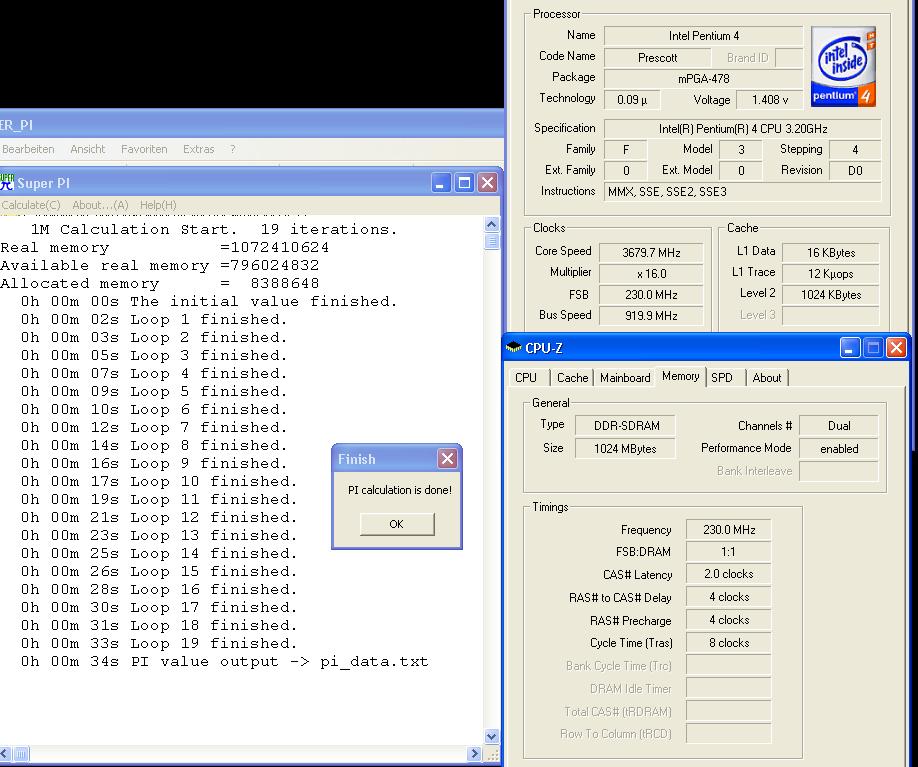Click Super PI scroll down arrow
This screenshot has height=767, width=918.
tap(492, 737)
